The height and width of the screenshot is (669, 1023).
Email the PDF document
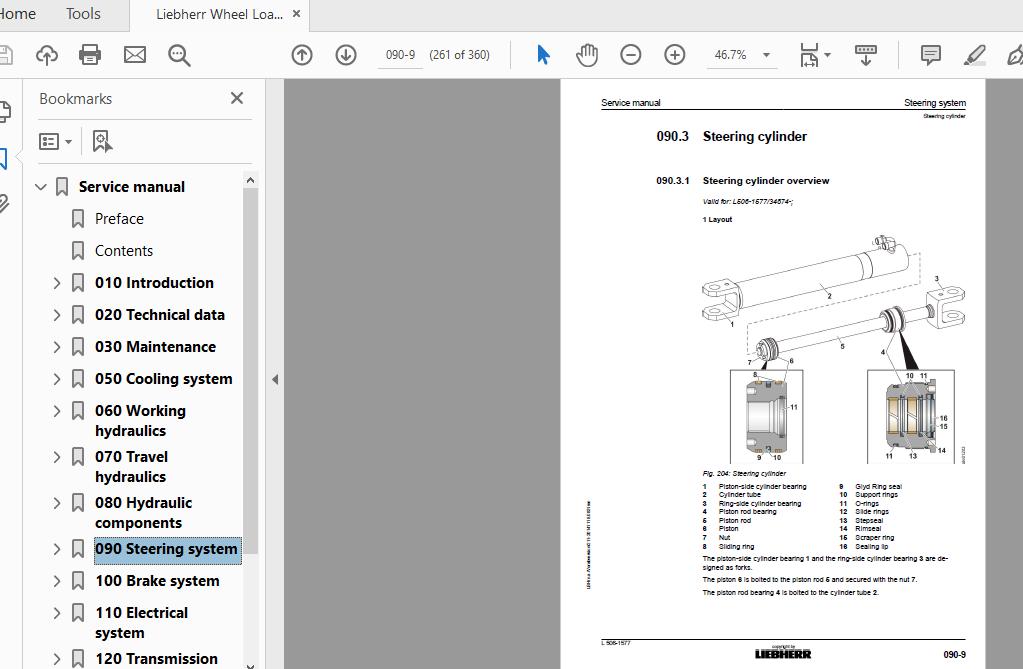(134, 55)
